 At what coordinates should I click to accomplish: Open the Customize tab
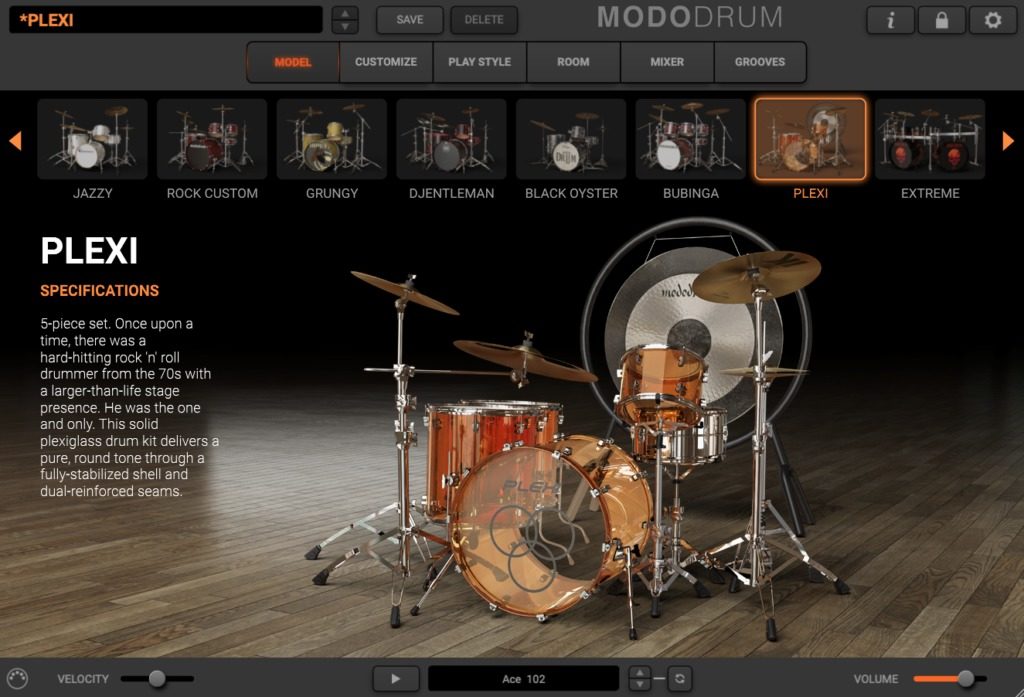(386, 62)
